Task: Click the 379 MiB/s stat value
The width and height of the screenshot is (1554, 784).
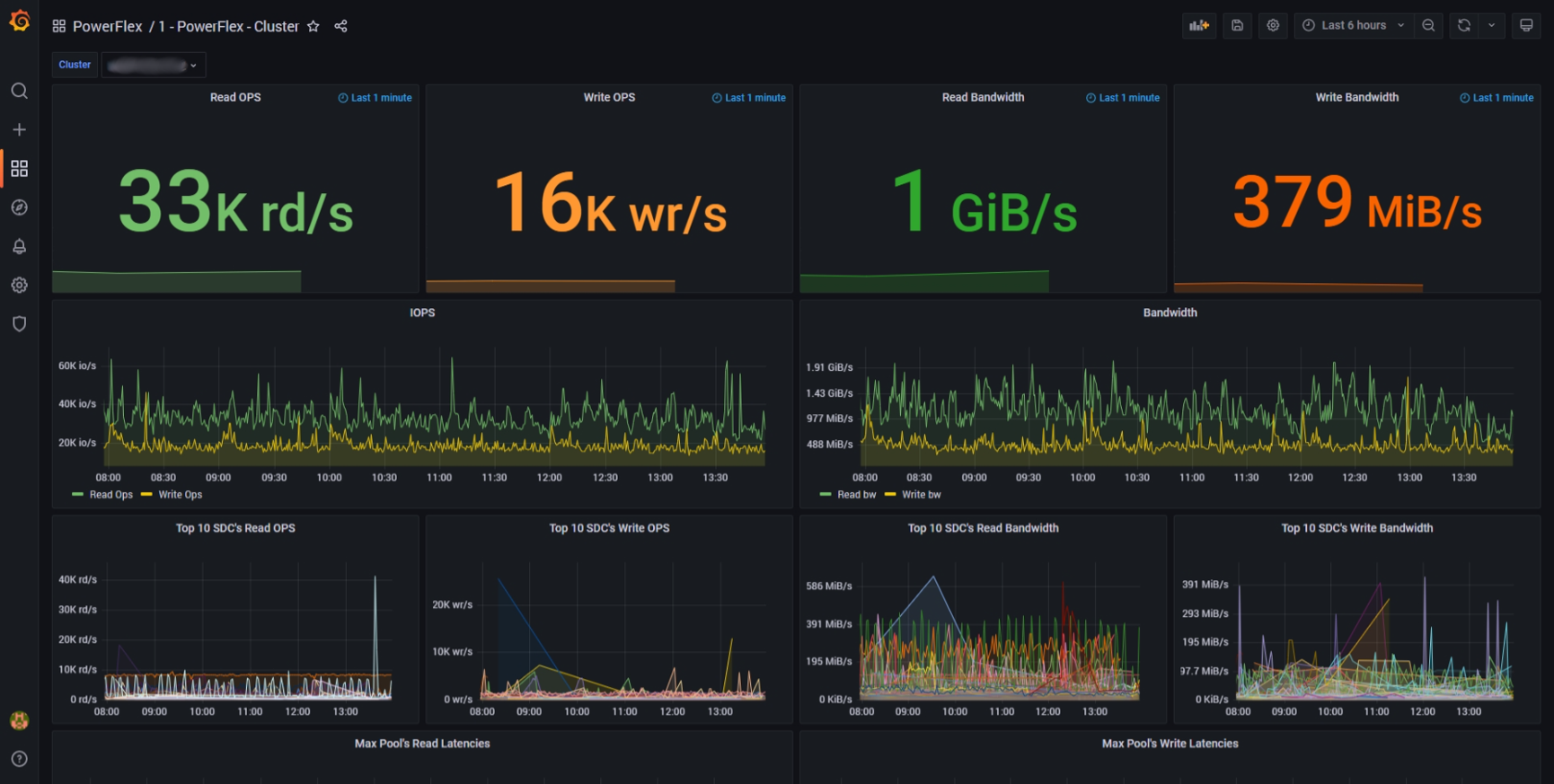Action: (1357, 202)
